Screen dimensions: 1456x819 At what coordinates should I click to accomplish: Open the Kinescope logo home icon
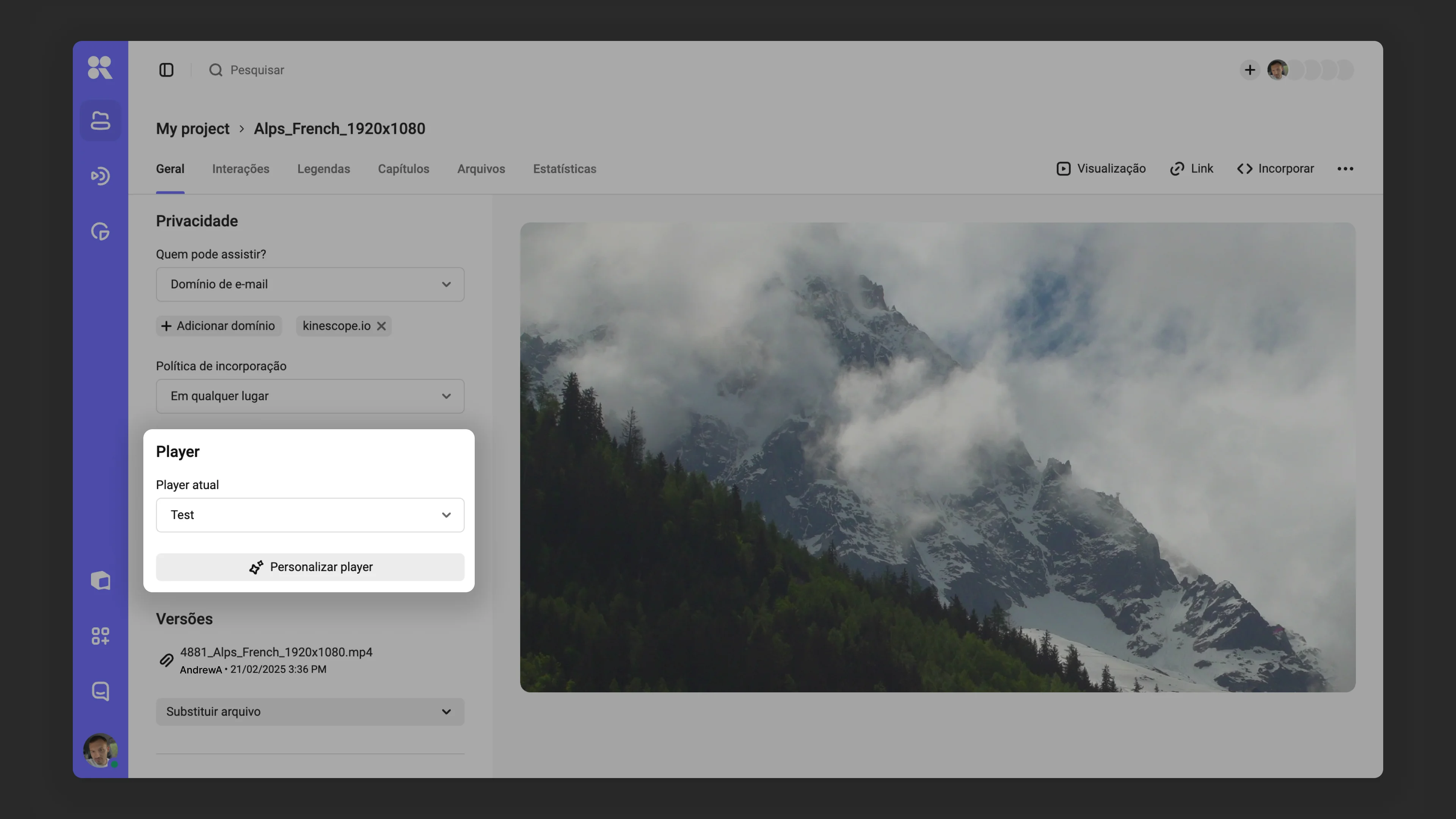pyautogui.click(x=100, y=68)
